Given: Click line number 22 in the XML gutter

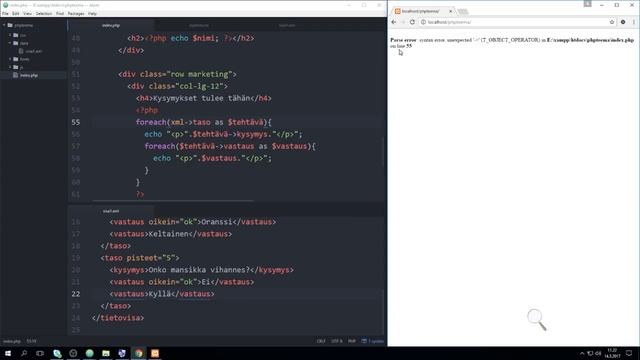Looking at the screenshot, I should [x=76, y=294].
